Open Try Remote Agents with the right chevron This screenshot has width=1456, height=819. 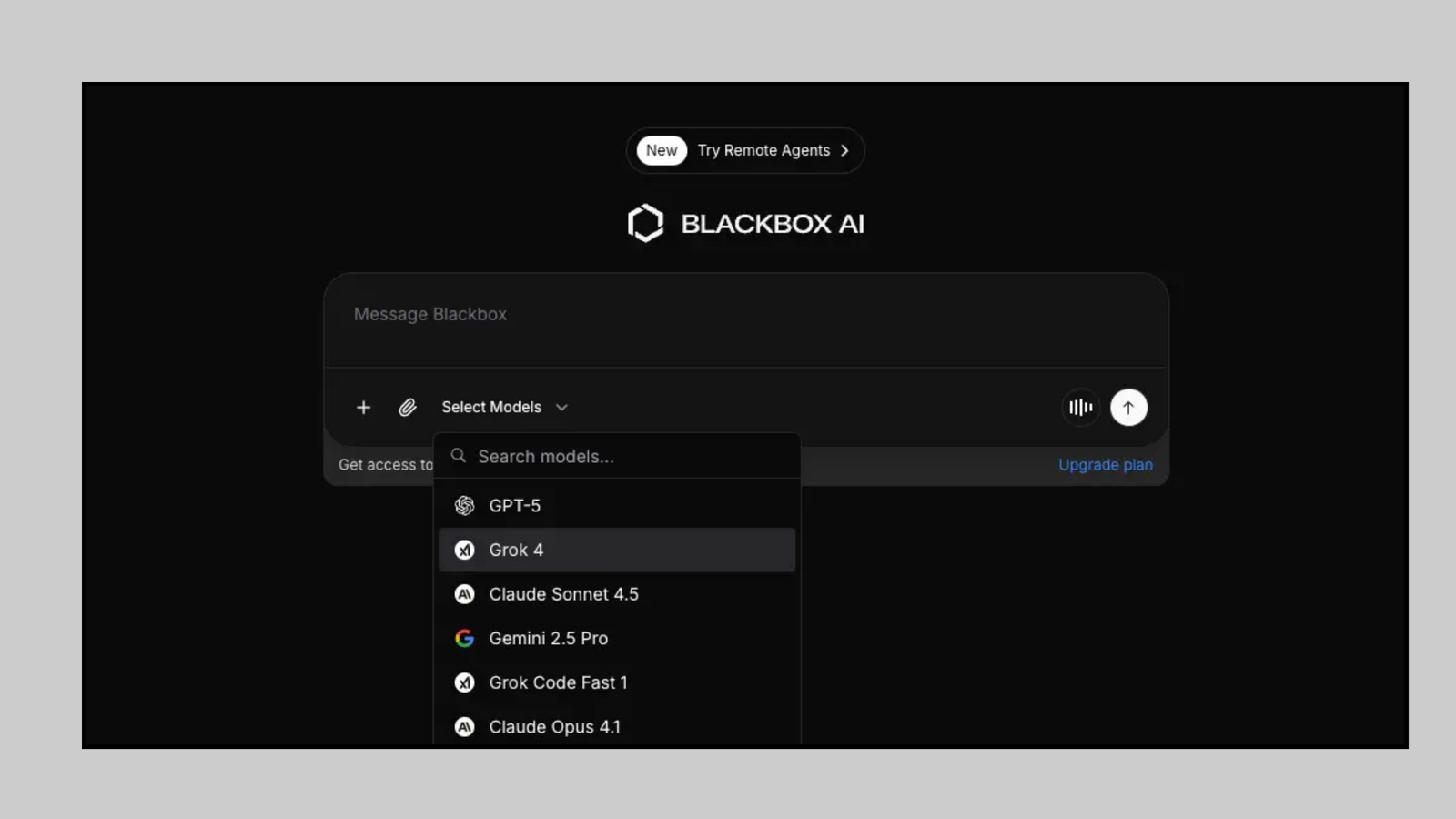(x=845, y=150)
